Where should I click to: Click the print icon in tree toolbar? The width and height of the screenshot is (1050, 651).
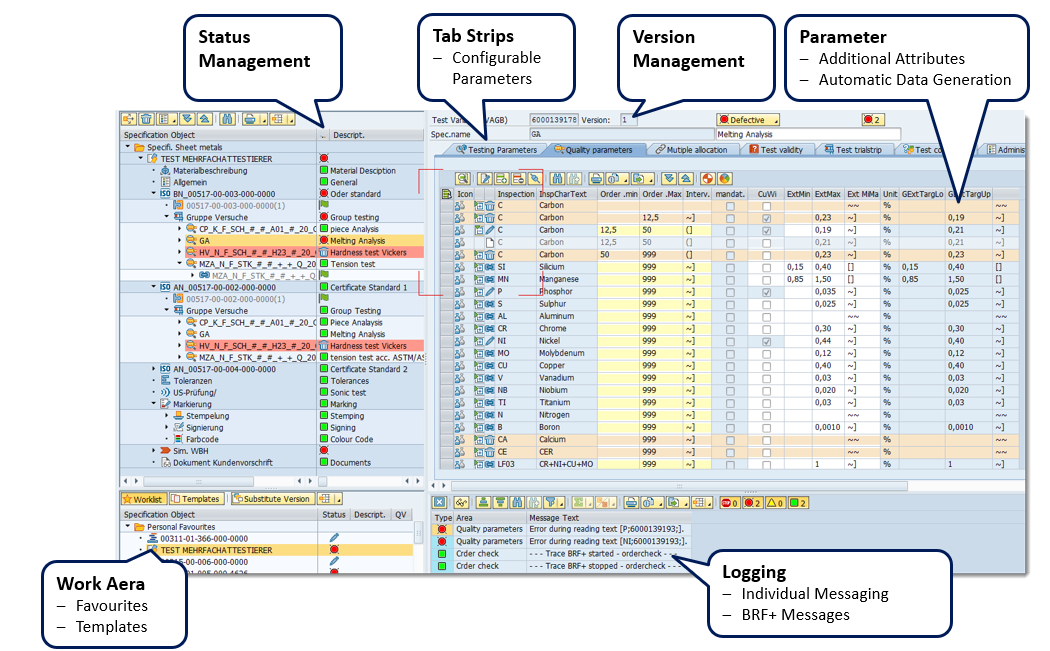click(x=250, y=119)
